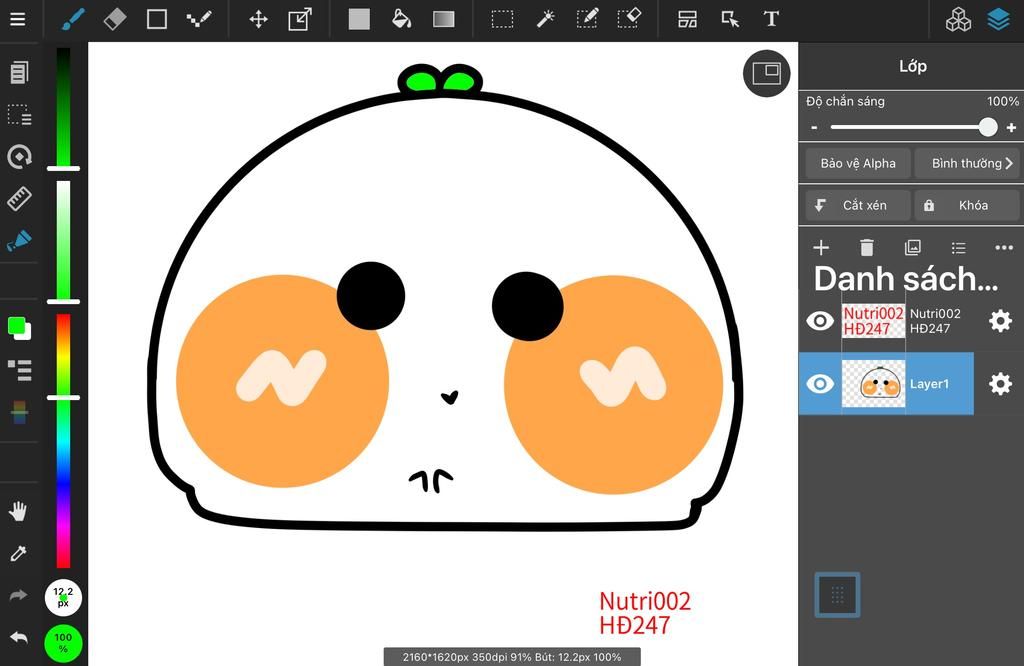The image size is (1024, 666).
Task: Open settings gear for Nutri002 HĐ247 layer
Action: click(x=1000, y=321)
